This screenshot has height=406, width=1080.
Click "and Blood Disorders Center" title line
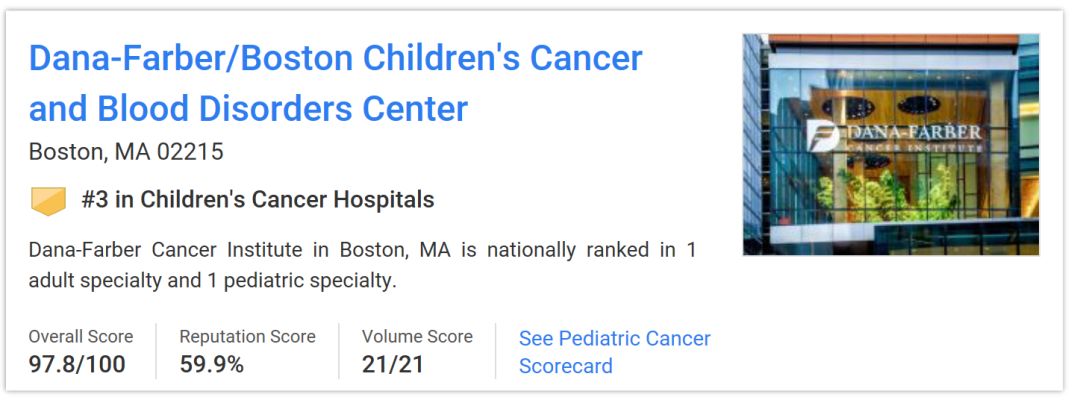click(x=248, y=108)
